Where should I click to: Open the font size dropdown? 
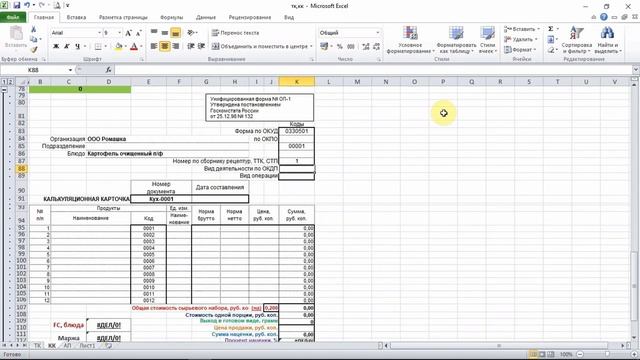coord(119,33)
